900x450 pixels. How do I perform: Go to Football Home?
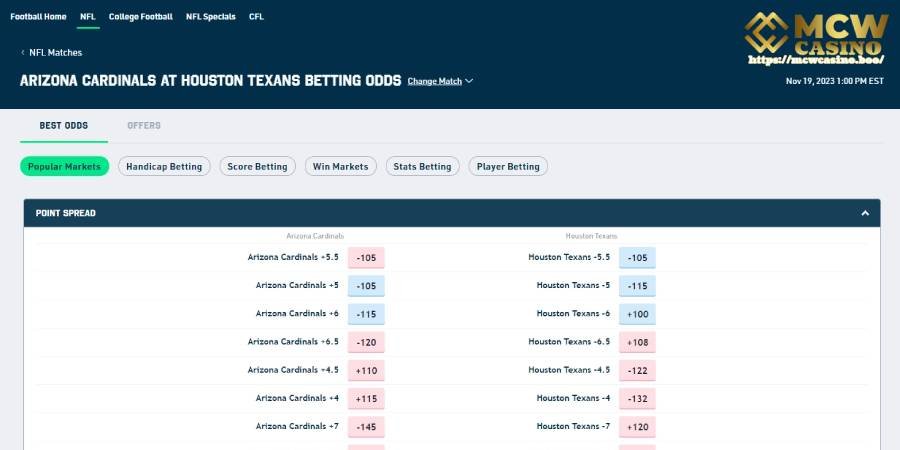pos(38,17)
